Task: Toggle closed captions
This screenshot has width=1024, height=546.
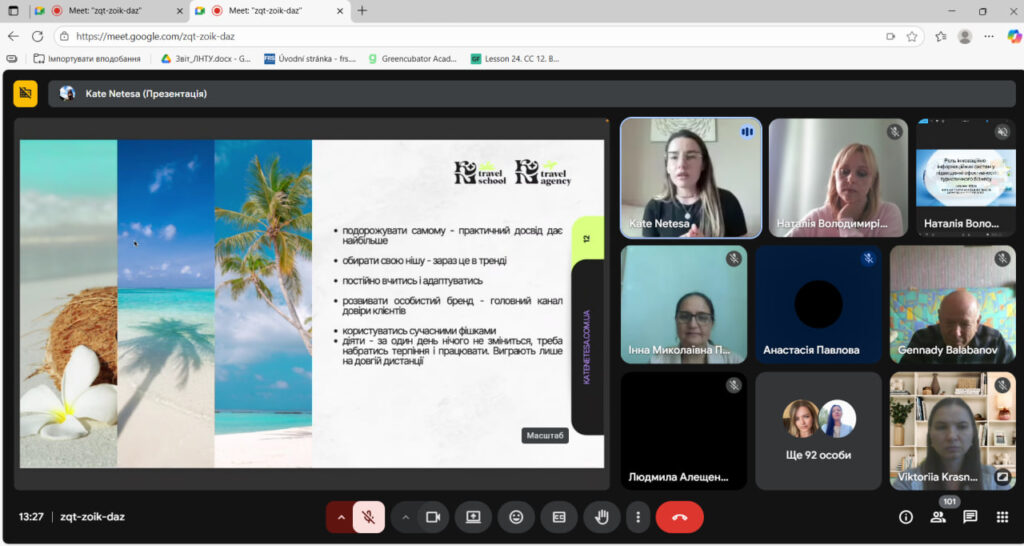Action: (559, 517)
